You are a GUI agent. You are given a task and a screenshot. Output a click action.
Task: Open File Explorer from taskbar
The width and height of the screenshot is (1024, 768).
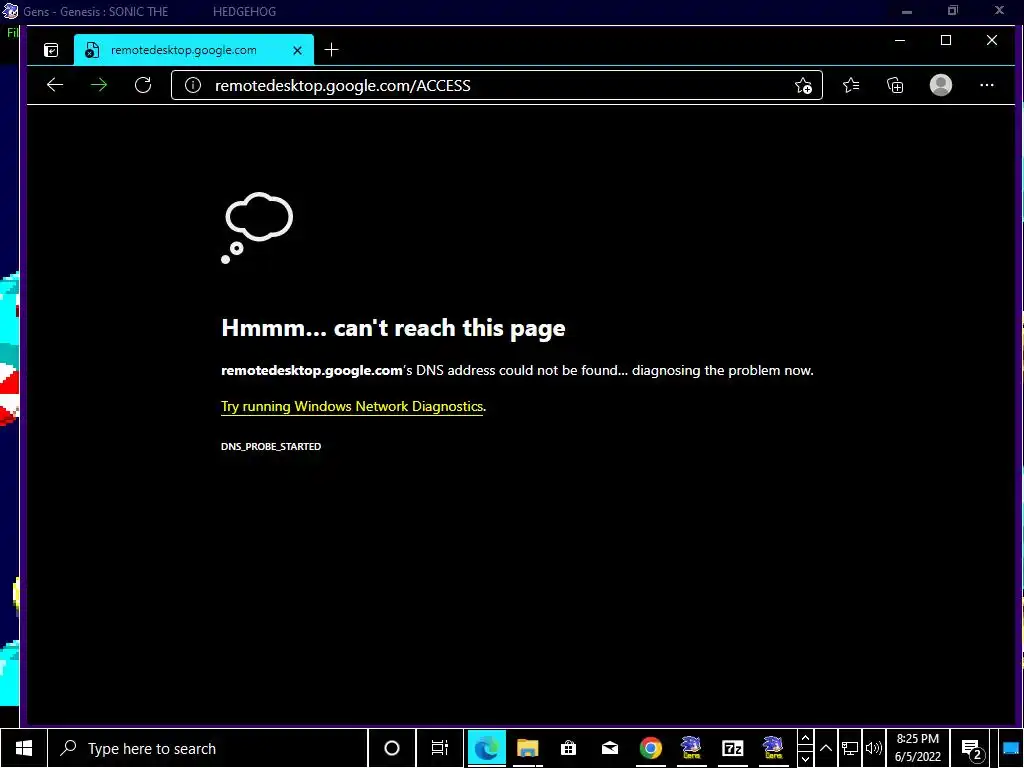pyautogui.click(x=528, y=748)
